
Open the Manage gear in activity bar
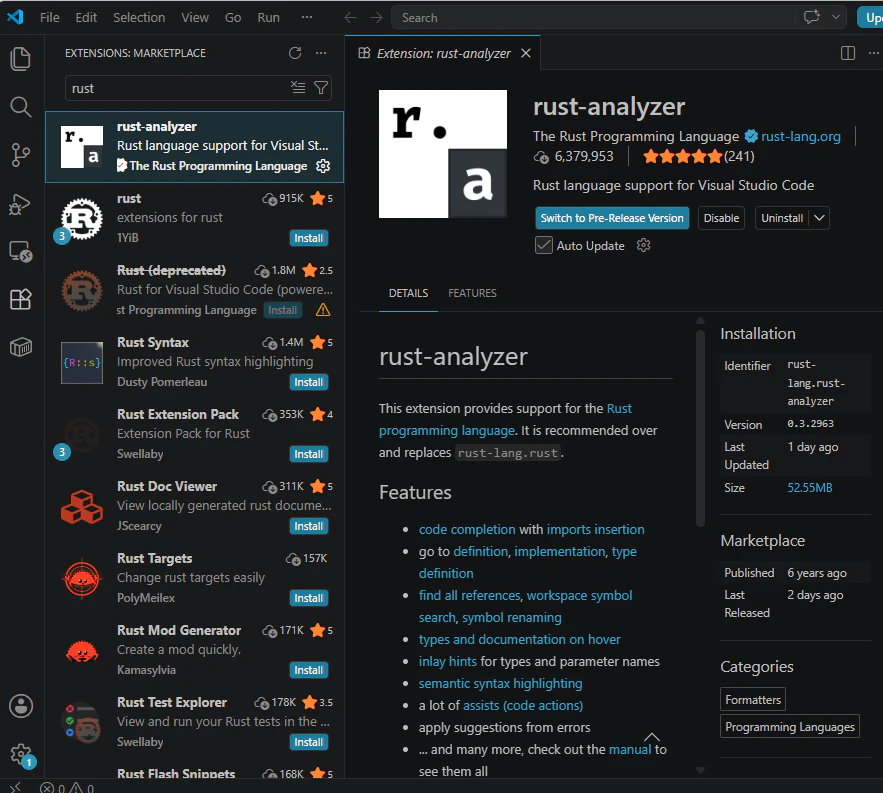[x=21, y=754]
